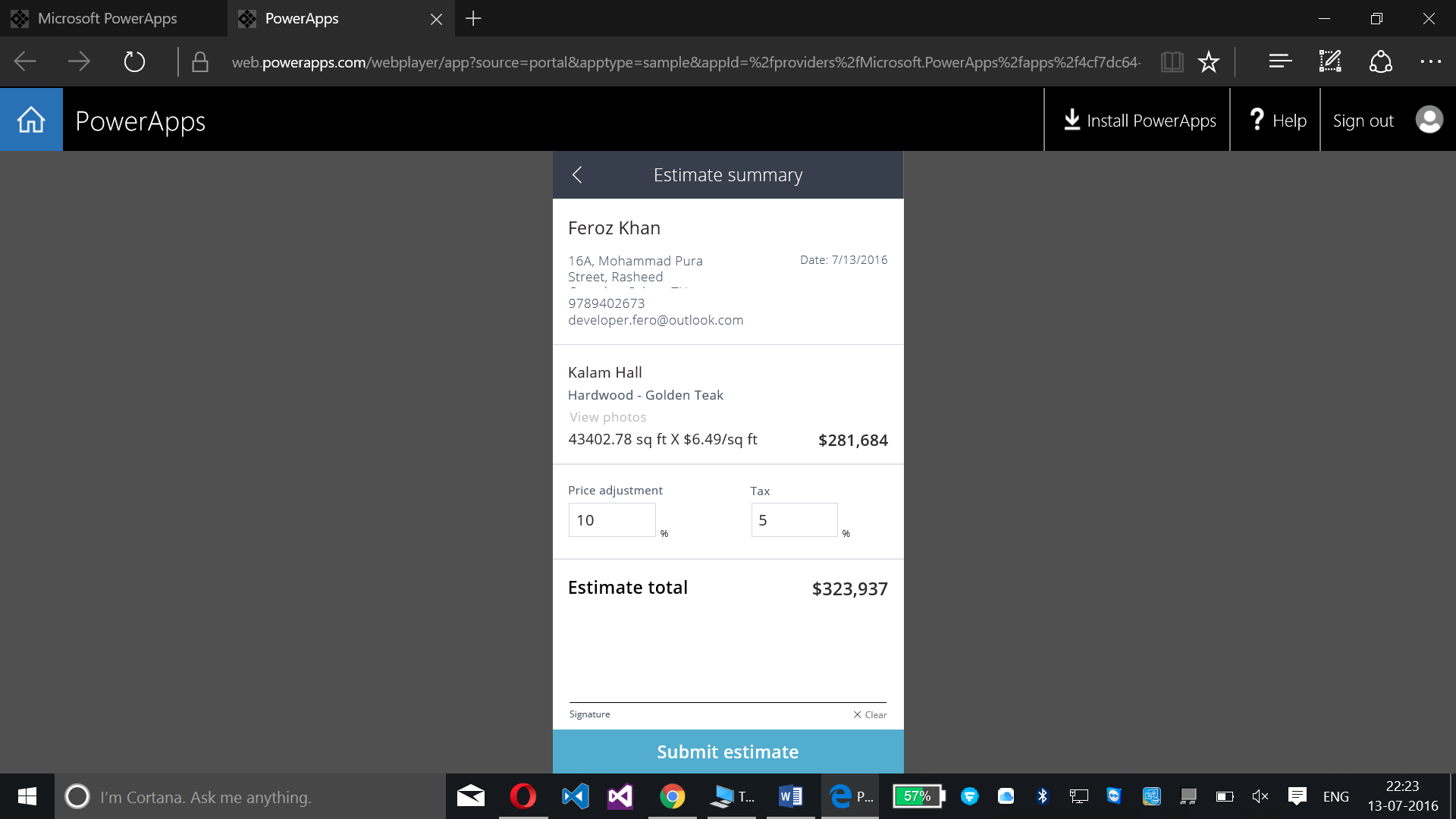Make a web note icon
Image resolution: width=1456 pixels, height=819 pixels.
coord(1330,61)
